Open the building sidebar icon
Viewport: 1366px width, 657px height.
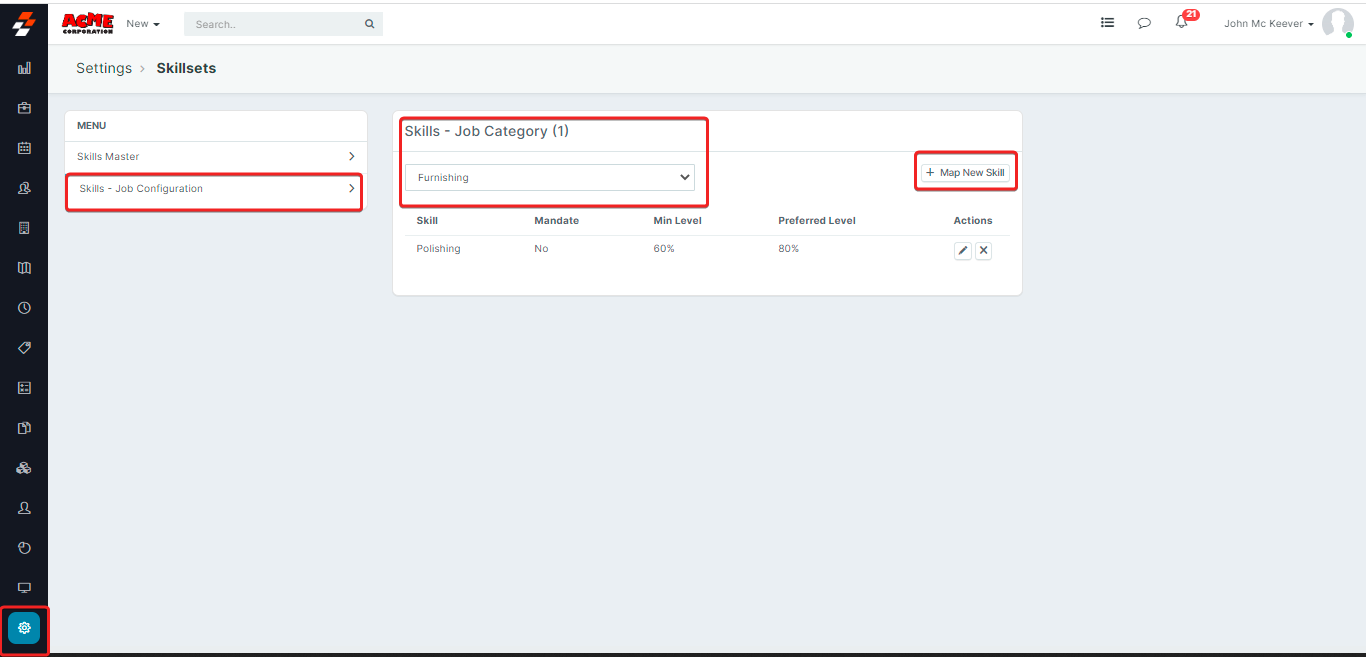(24, 228)
